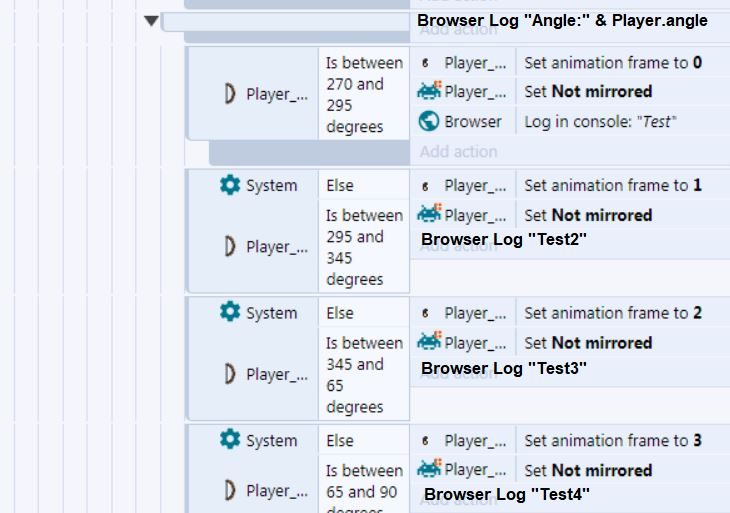Collapse the event group with the triangle arrow
Image resolution: width=730 pixels, height=513 pixels.
tap(151, 21)
